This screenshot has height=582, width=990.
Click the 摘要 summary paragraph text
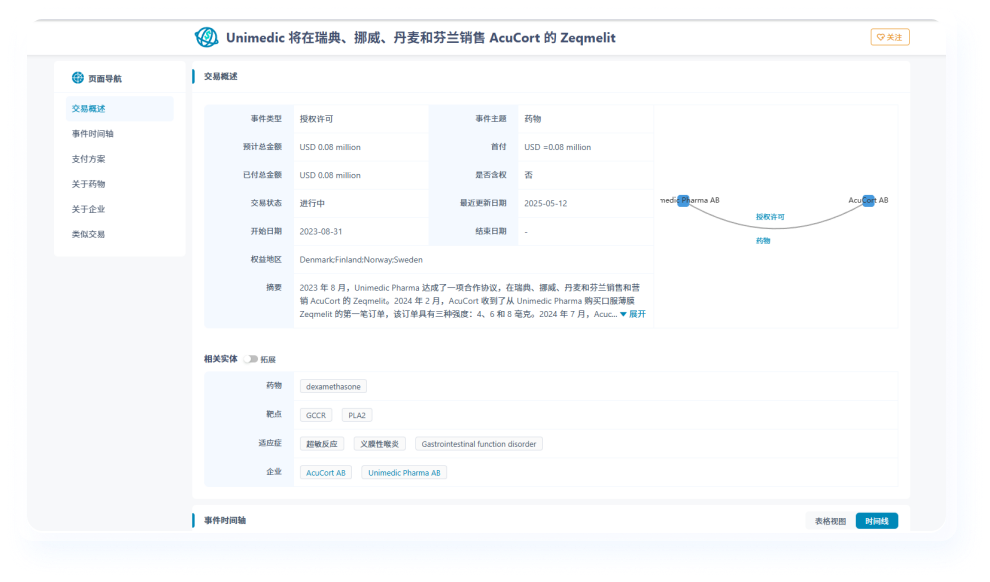click(470, 300)
